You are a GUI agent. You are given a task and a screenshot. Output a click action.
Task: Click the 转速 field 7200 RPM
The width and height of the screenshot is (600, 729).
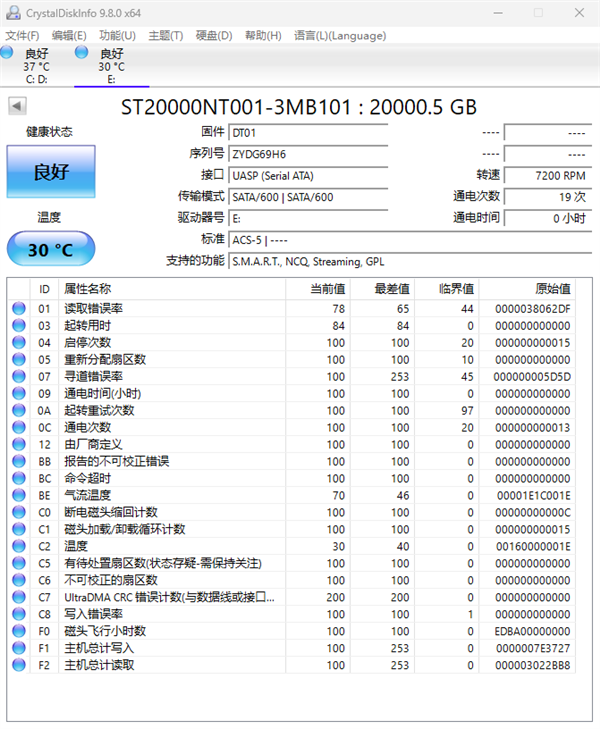548,176
